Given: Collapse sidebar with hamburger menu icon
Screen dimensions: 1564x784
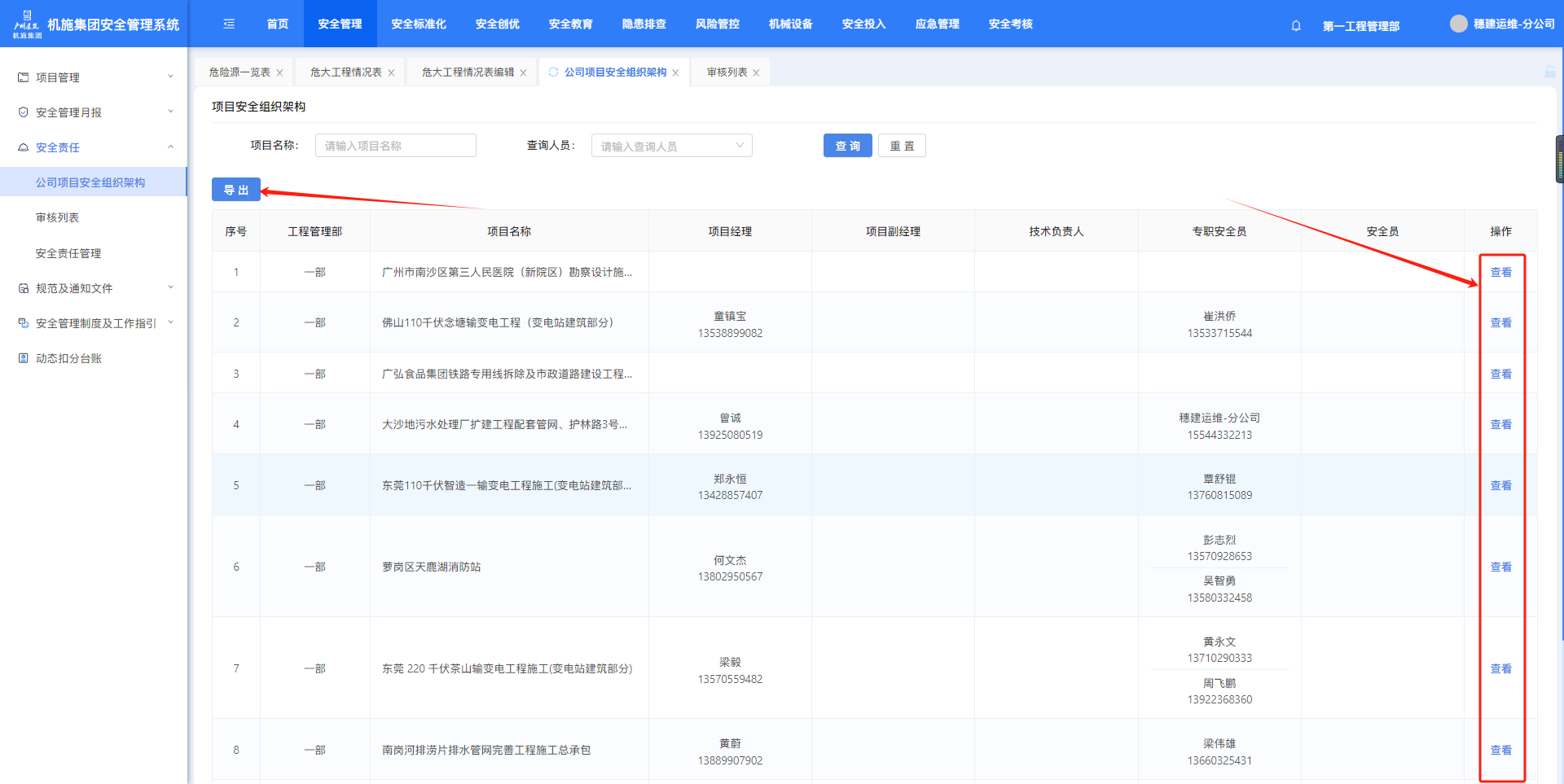Looking at the screenshot, I should point(229,24).
